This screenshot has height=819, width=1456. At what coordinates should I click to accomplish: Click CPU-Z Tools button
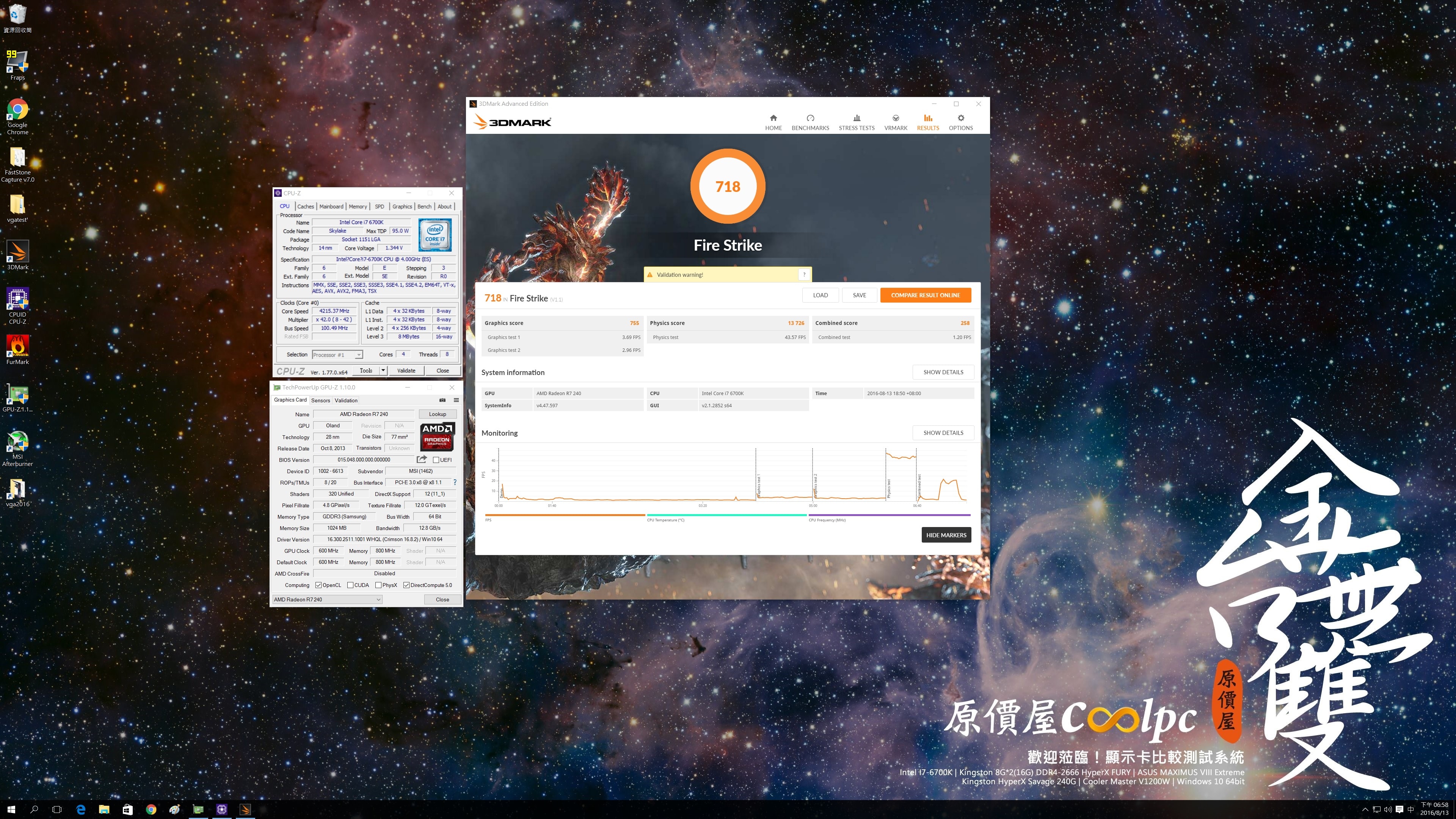pos(366,371)
